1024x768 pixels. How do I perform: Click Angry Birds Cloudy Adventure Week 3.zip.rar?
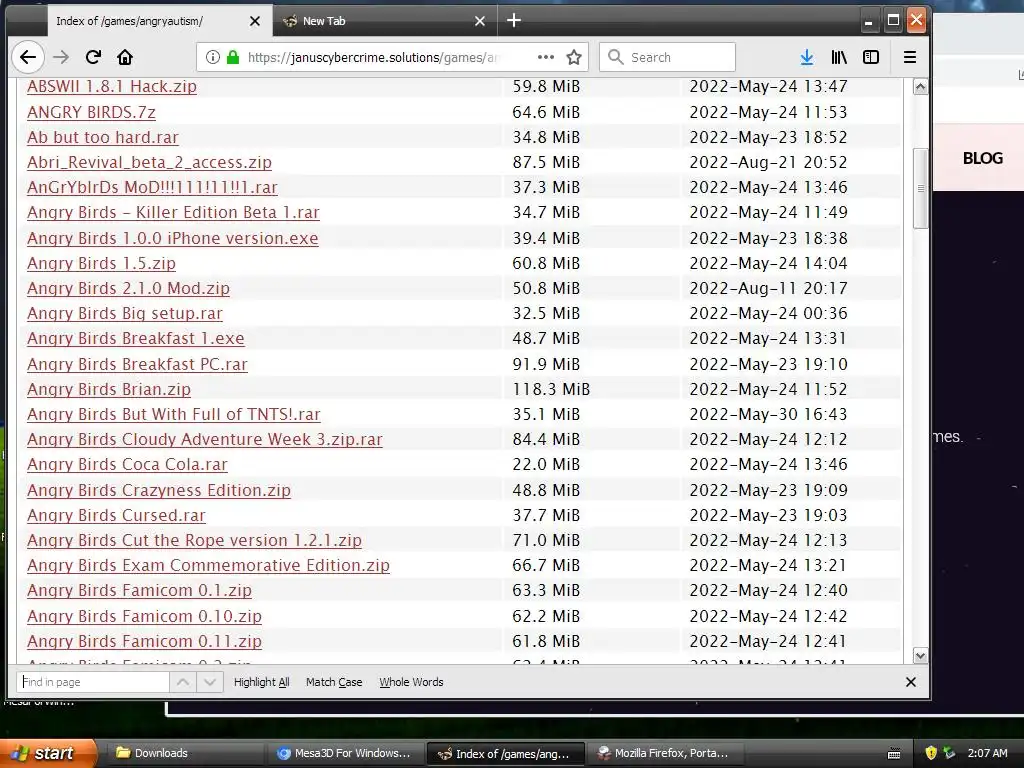tap(204, 439)
